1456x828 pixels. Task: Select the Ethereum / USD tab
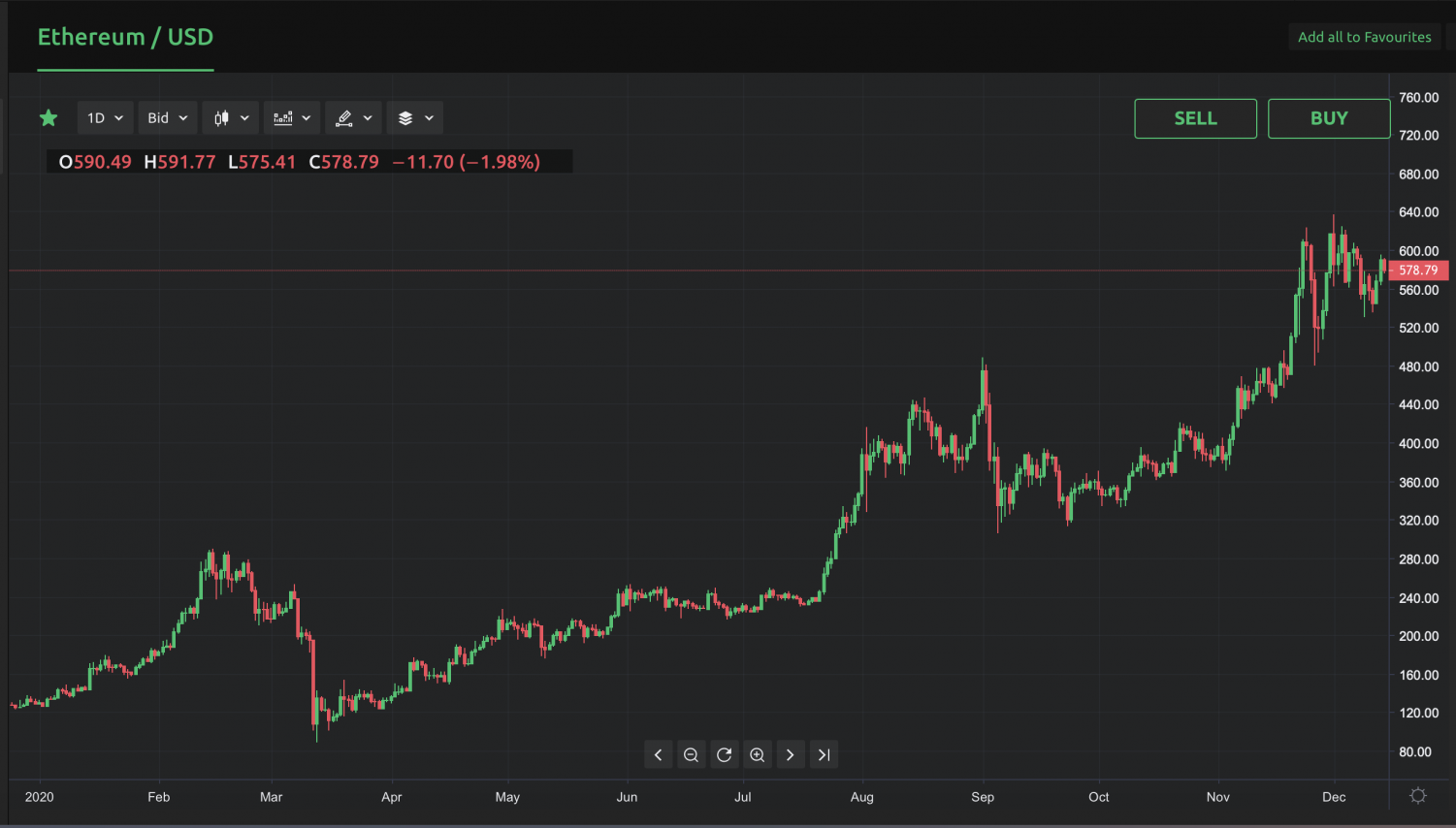[x=125, y=37]
